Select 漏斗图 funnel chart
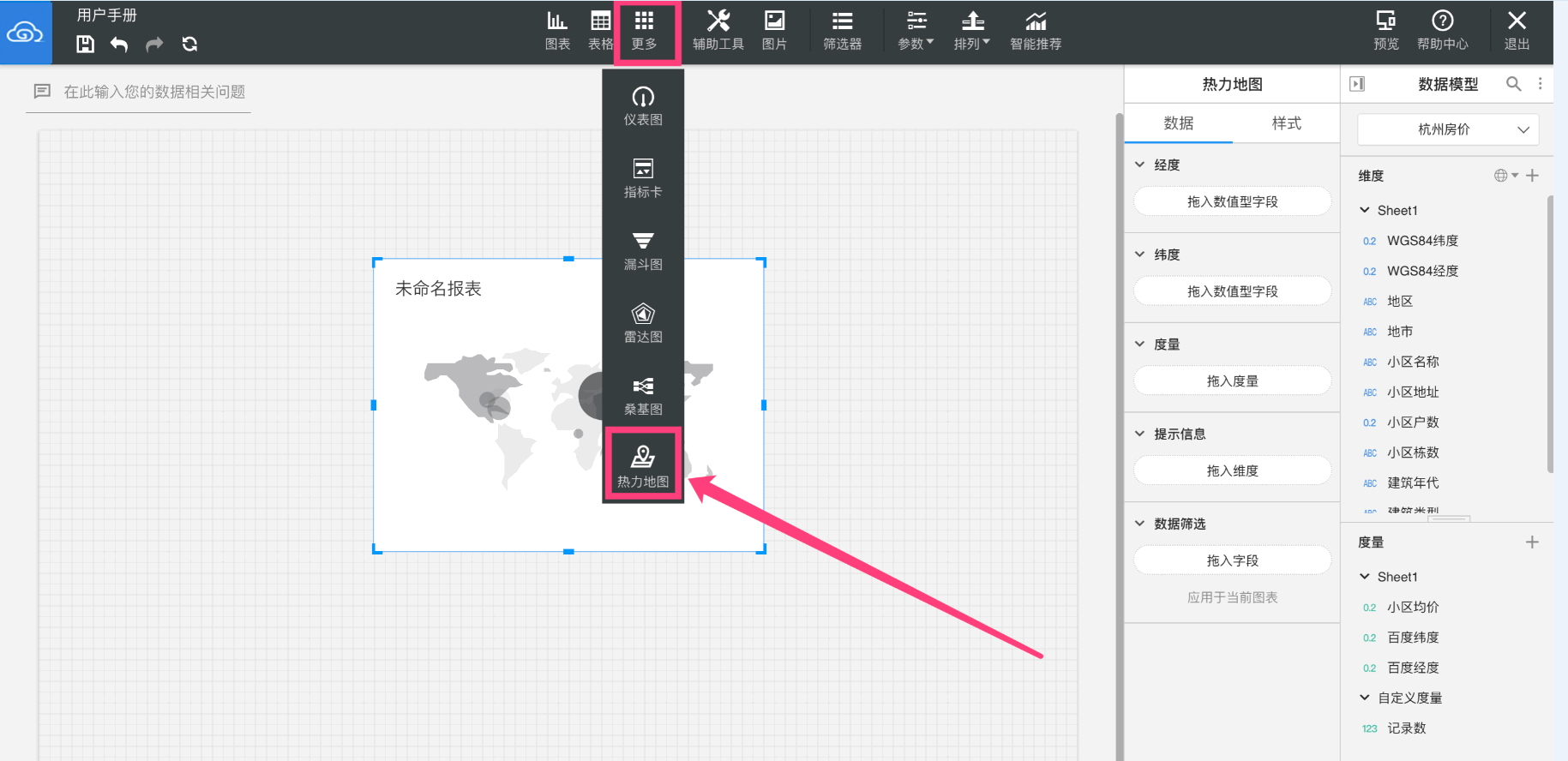 point(643,251)
